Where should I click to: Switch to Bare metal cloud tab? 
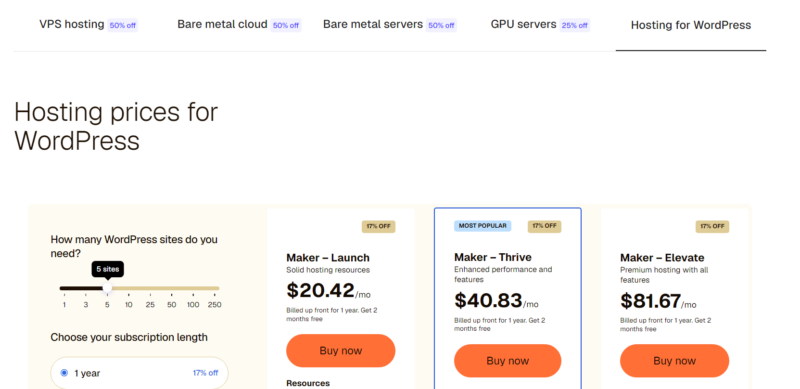(x=222, y=25)
